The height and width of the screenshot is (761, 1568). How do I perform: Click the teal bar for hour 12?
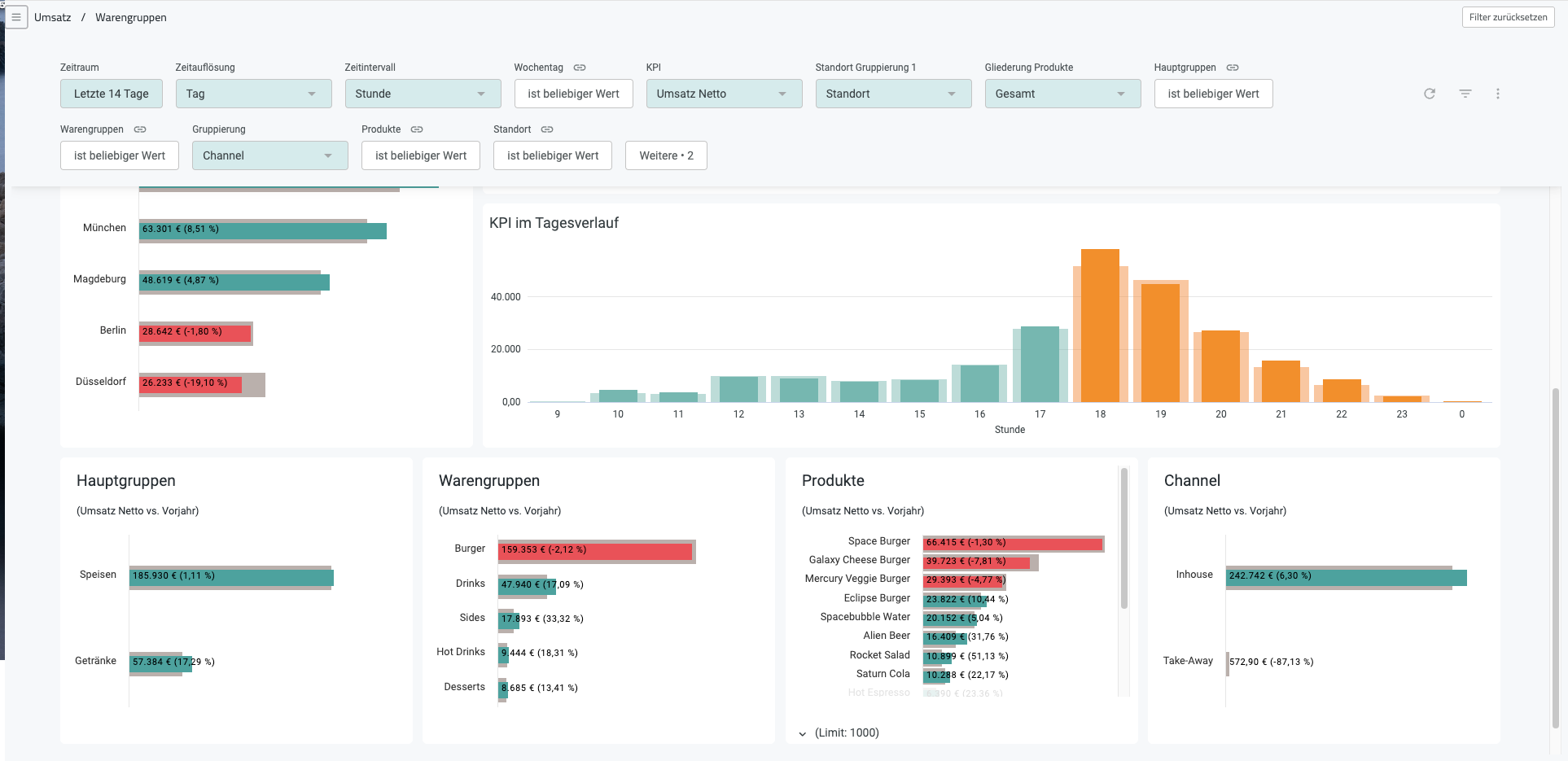coord(738,389)
